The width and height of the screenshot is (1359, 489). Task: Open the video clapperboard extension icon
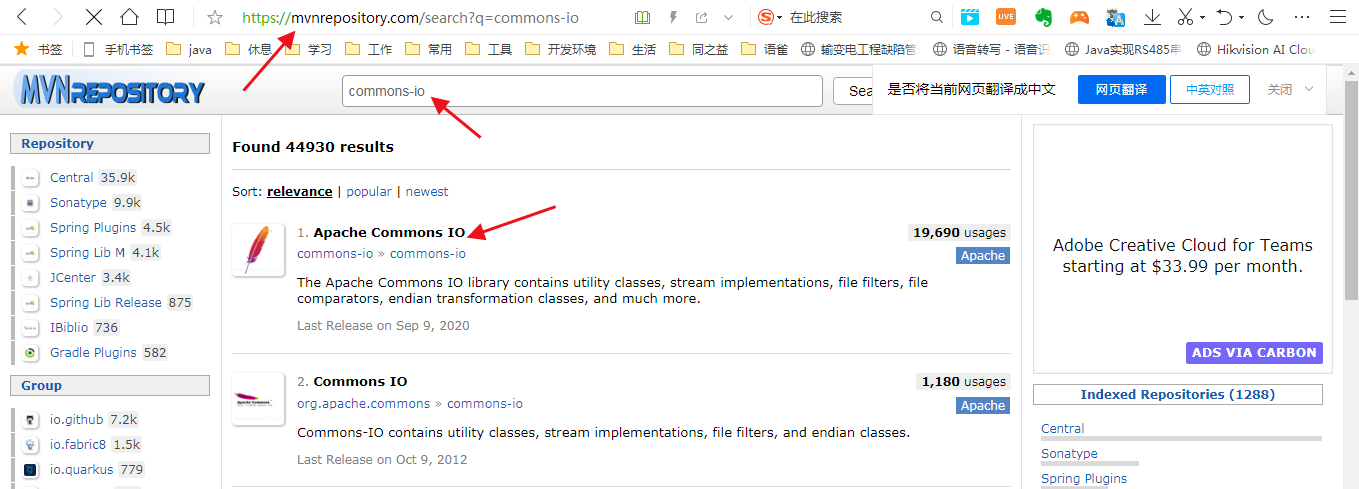point(970,17)
